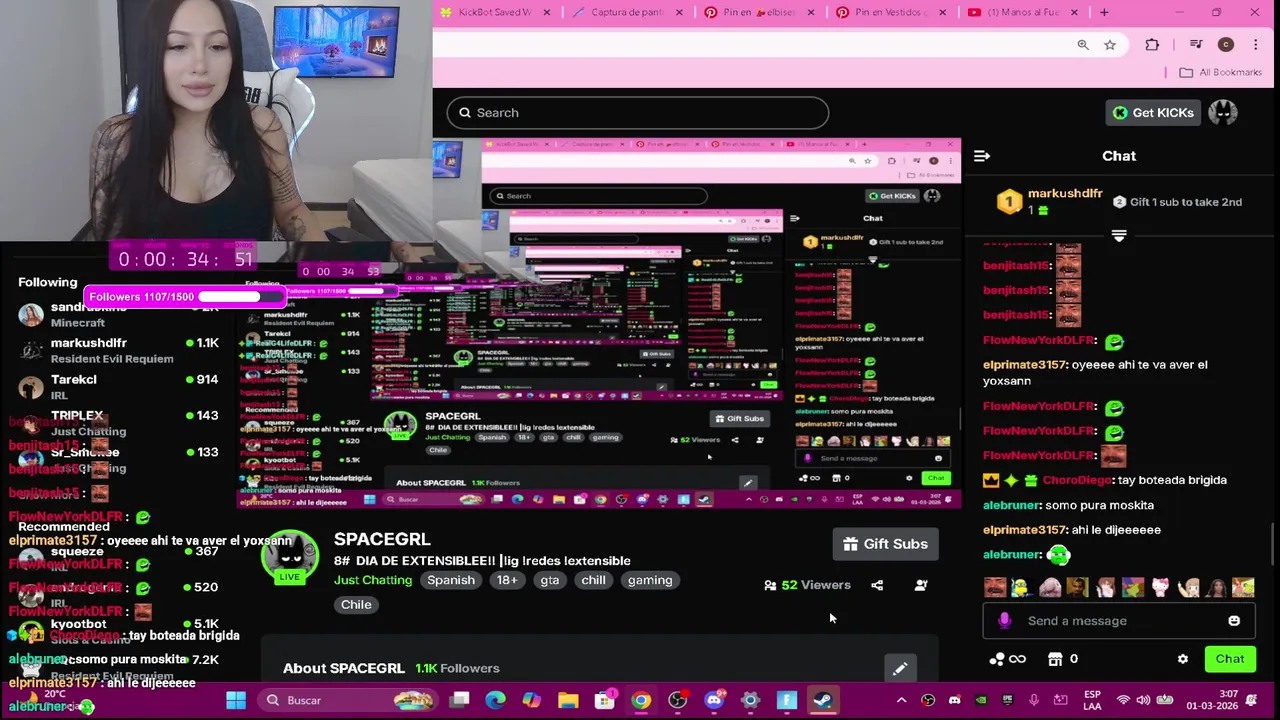Click the purple microphone icon in chat input
The image size is (1280, 720).
click(1005, 621)
